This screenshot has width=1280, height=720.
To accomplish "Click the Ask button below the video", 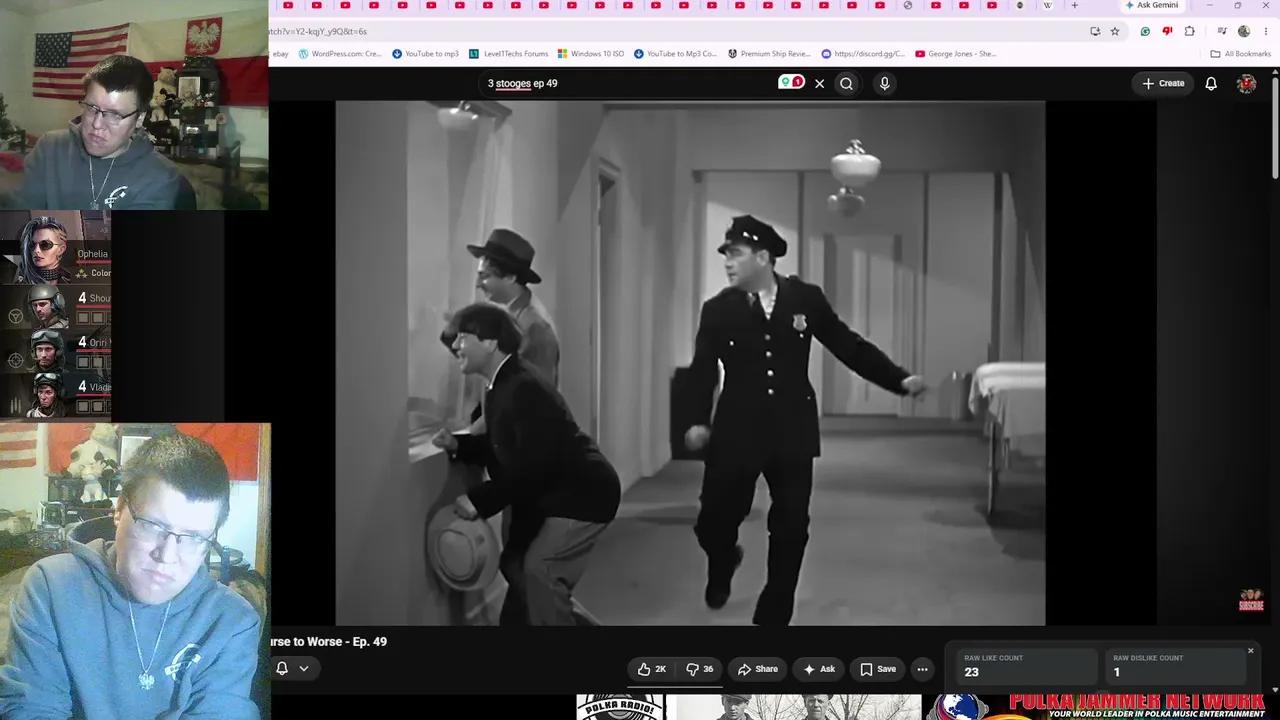I will click(x=820, y=669).
